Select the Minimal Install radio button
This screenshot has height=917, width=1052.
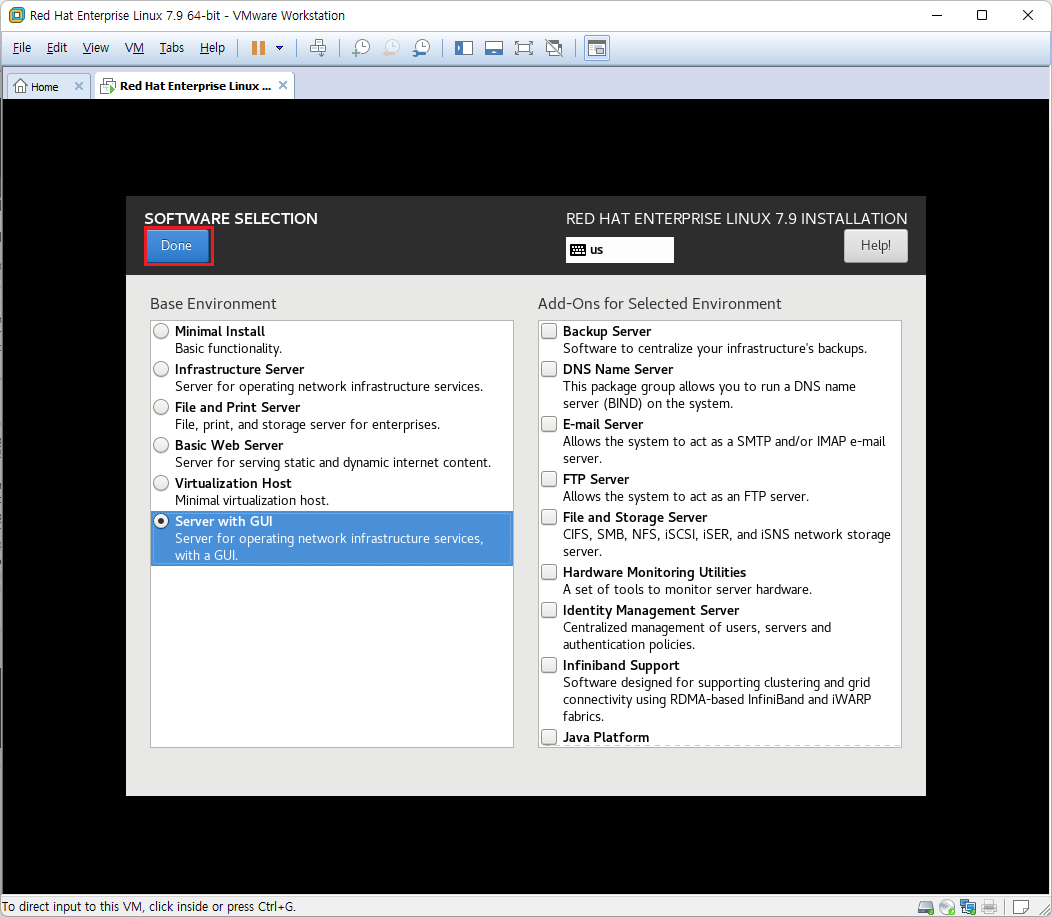click(161, 331)
